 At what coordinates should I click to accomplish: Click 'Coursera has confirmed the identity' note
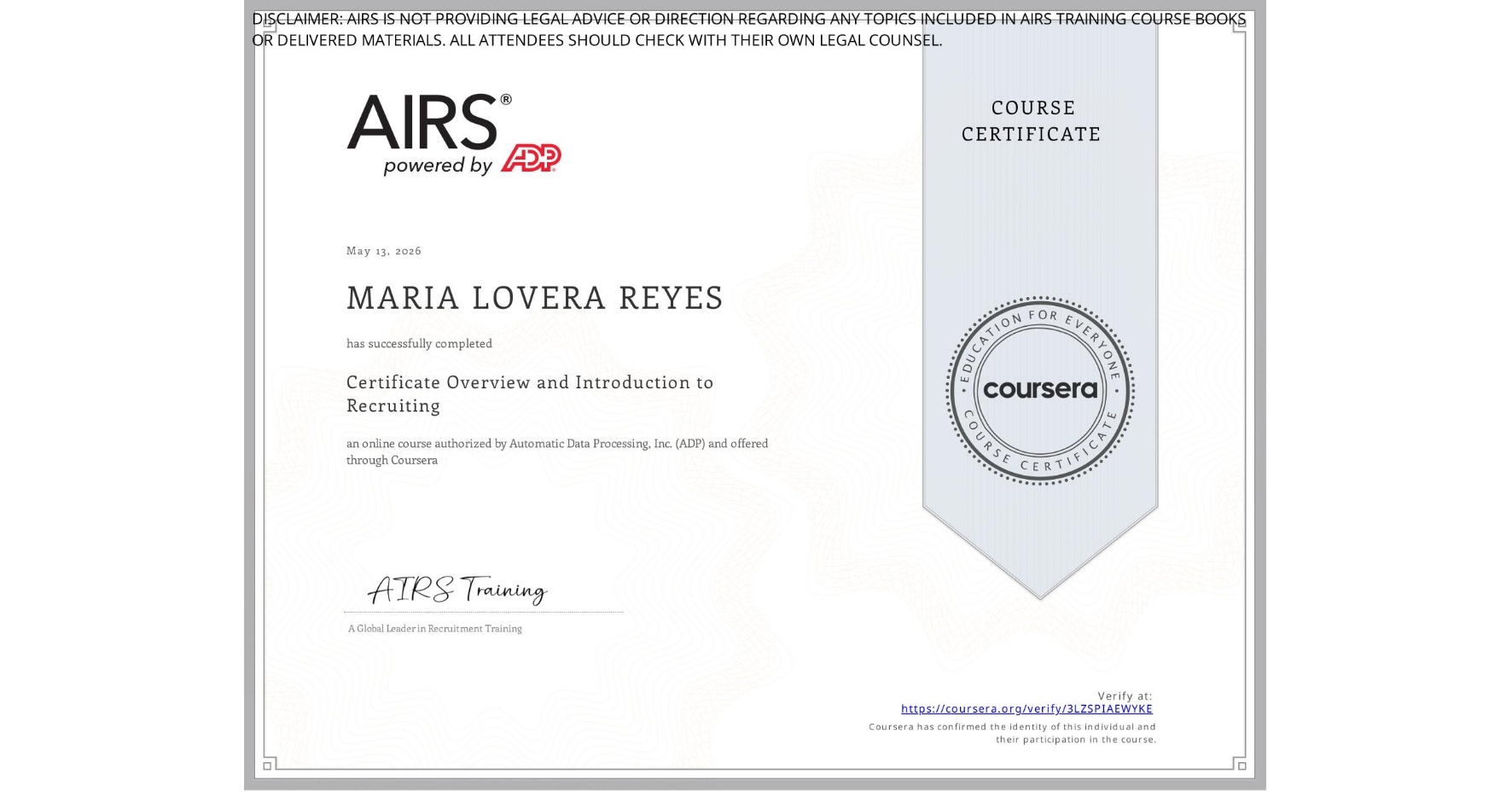click(1013, 733)
